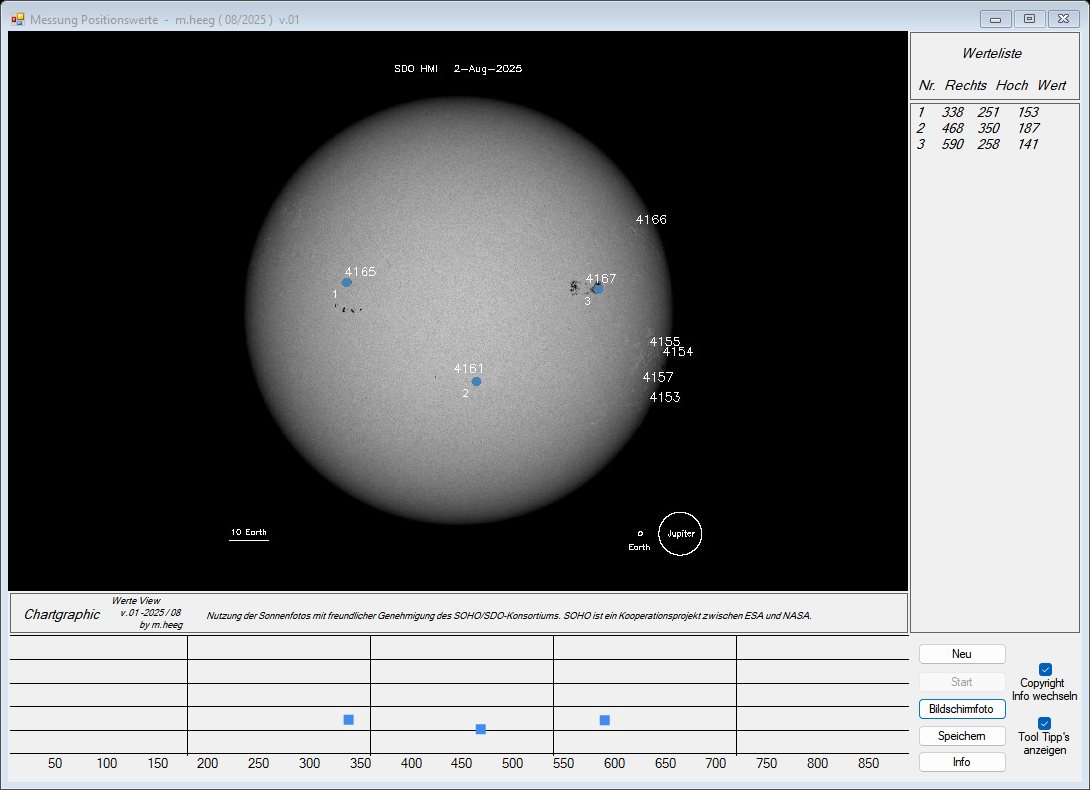Click the chart data point near 468

click(x=481, y=729)
